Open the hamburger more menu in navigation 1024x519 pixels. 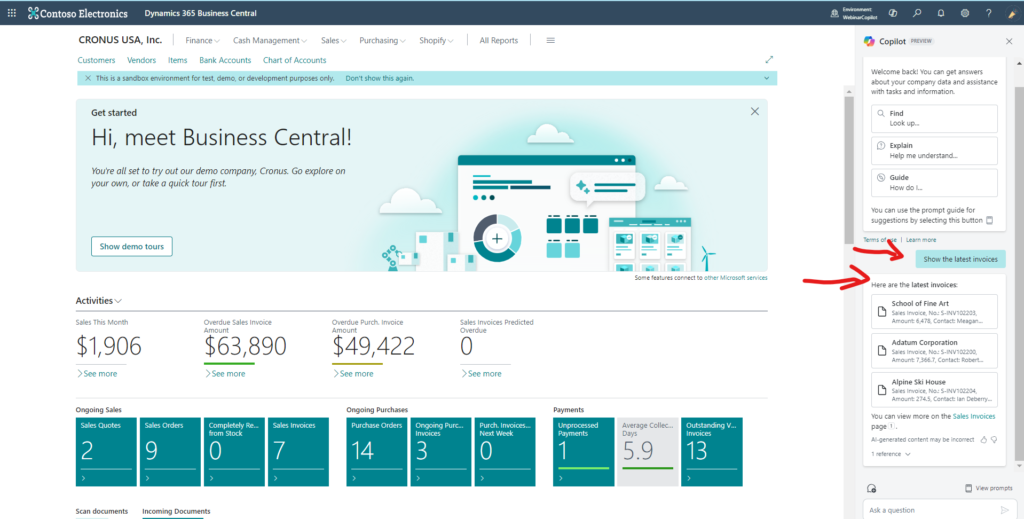pos(551,40)
